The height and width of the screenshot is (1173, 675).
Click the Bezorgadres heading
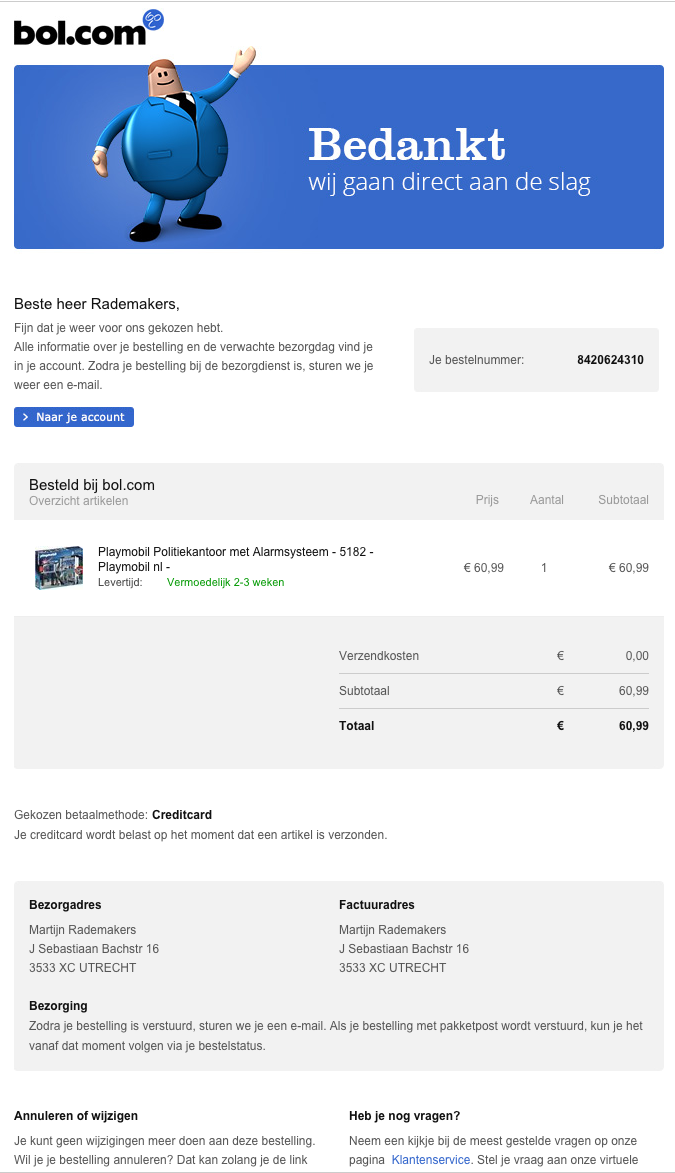[65, 904]
